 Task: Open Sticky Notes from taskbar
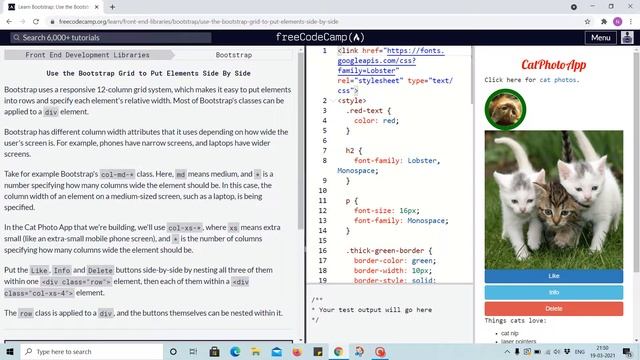pyautogui.click(x=318, y=351)
